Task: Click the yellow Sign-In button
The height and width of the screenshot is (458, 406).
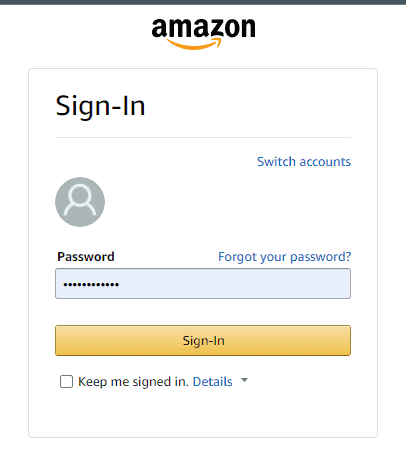Action: coord(203,340)
